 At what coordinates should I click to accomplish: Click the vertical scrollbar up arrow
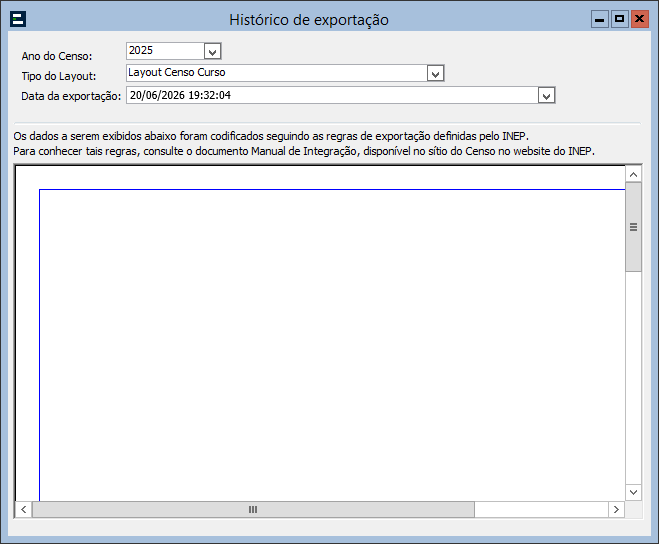(x=633, y=174)
